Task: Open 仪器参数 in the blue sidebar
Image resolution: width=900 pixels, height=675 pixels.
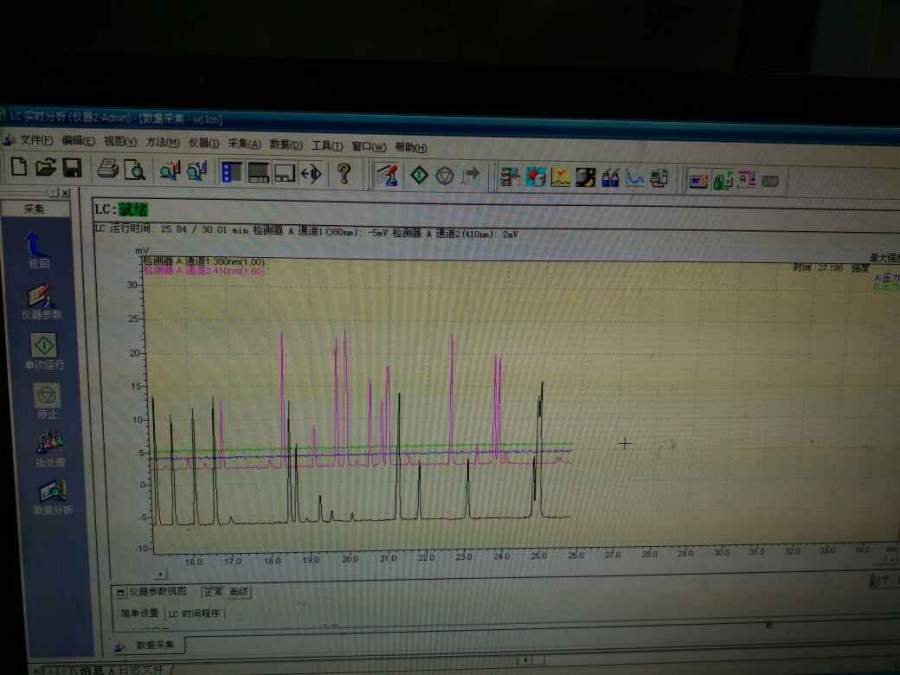Action: point(41,302)
